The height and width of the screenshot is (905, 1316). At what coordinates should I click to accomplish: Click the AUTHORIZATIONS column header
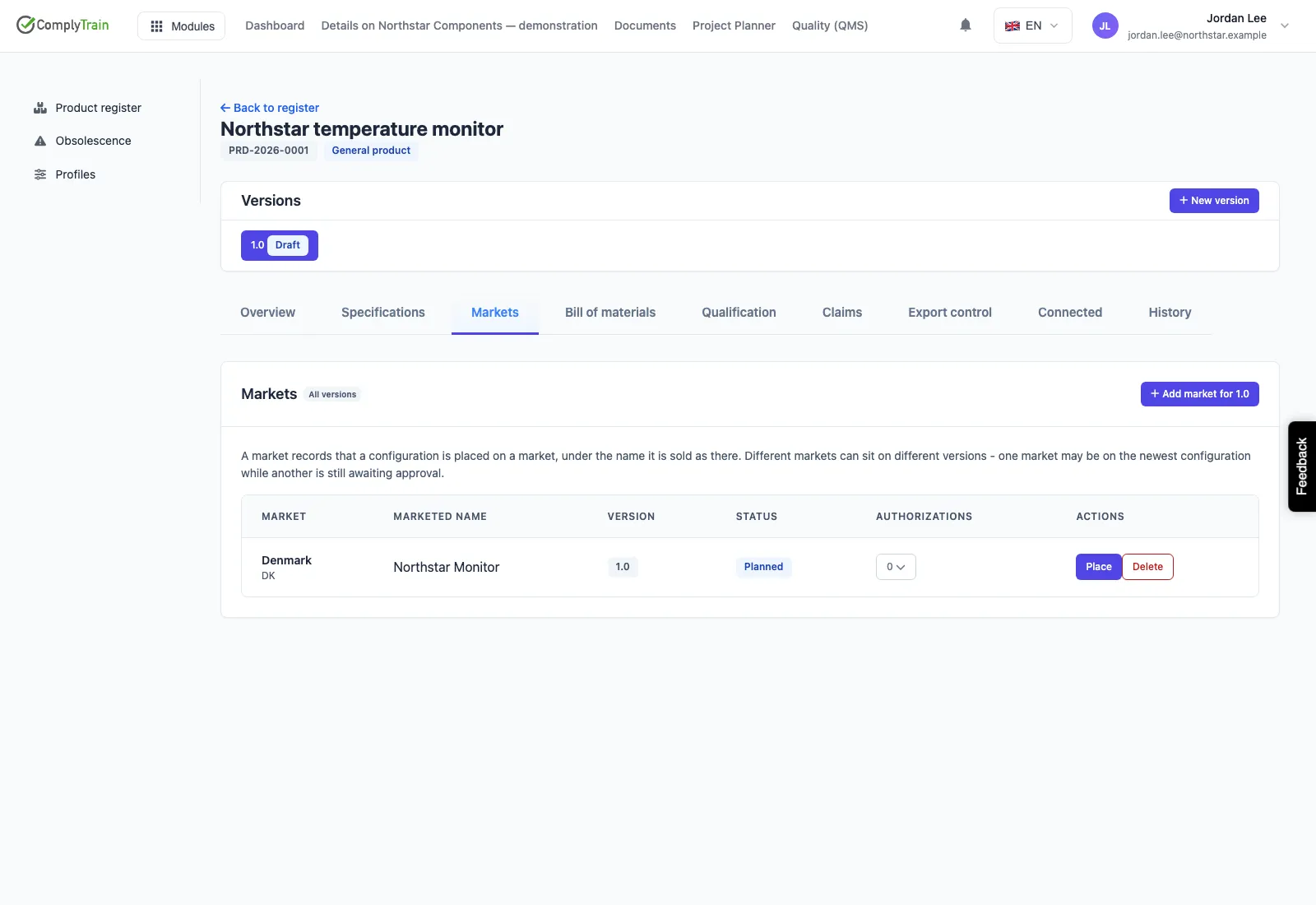coord(924,517)
